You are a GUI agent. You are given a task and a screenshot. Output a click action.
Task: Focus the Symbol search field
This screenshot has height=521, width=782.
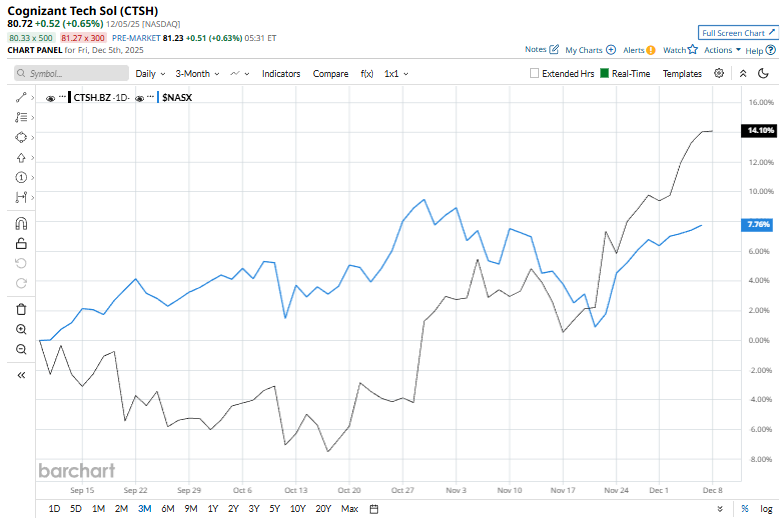(x=71, y=73)
